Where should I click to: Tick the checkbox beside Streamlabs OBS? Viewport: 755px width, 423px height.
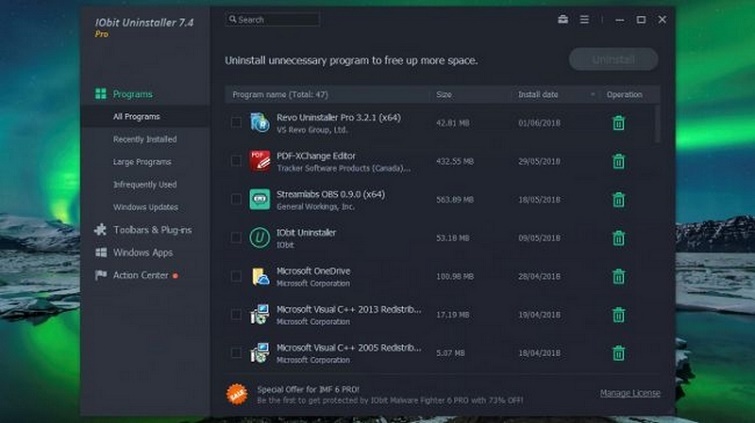[x=236, y=199]
